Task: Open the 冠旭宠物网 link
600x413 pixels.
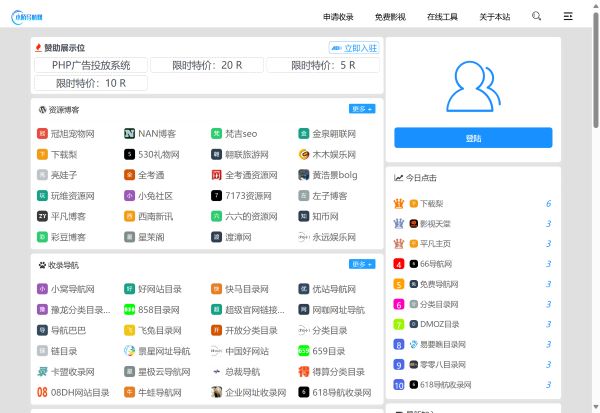Action: pos(73,134)
